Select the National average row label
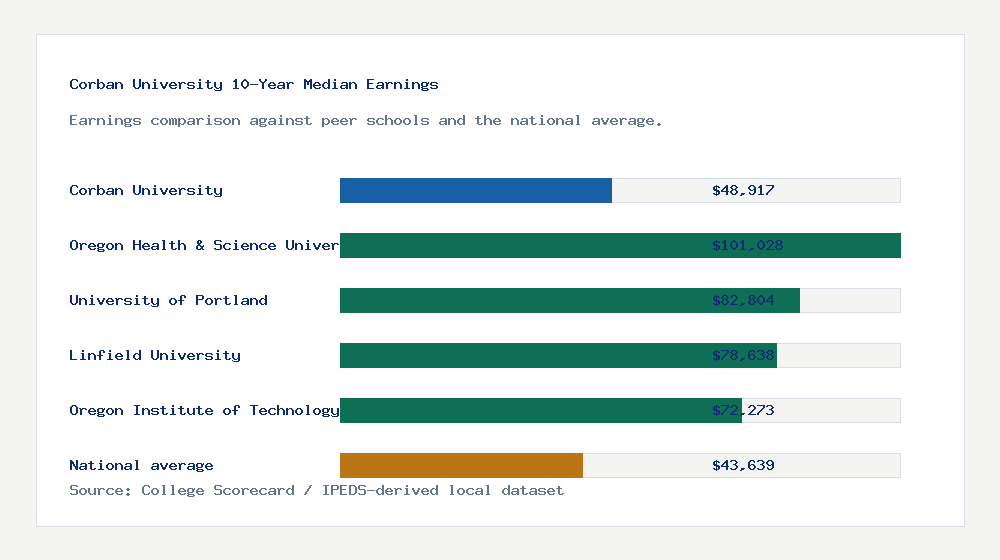 tap(141, 465)
